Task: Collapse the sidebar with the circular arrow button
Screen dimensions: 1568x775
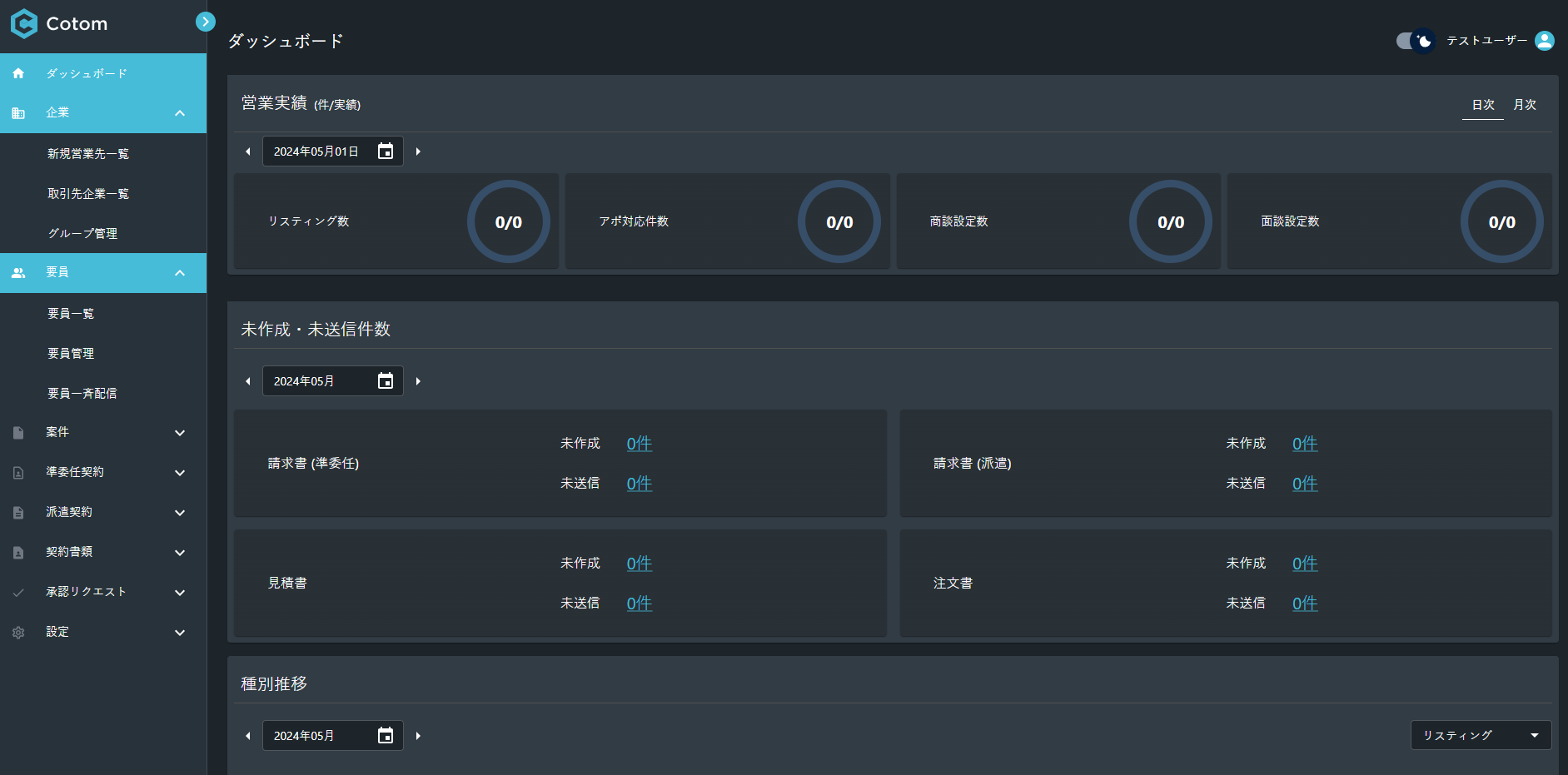Action: [206, 21]
